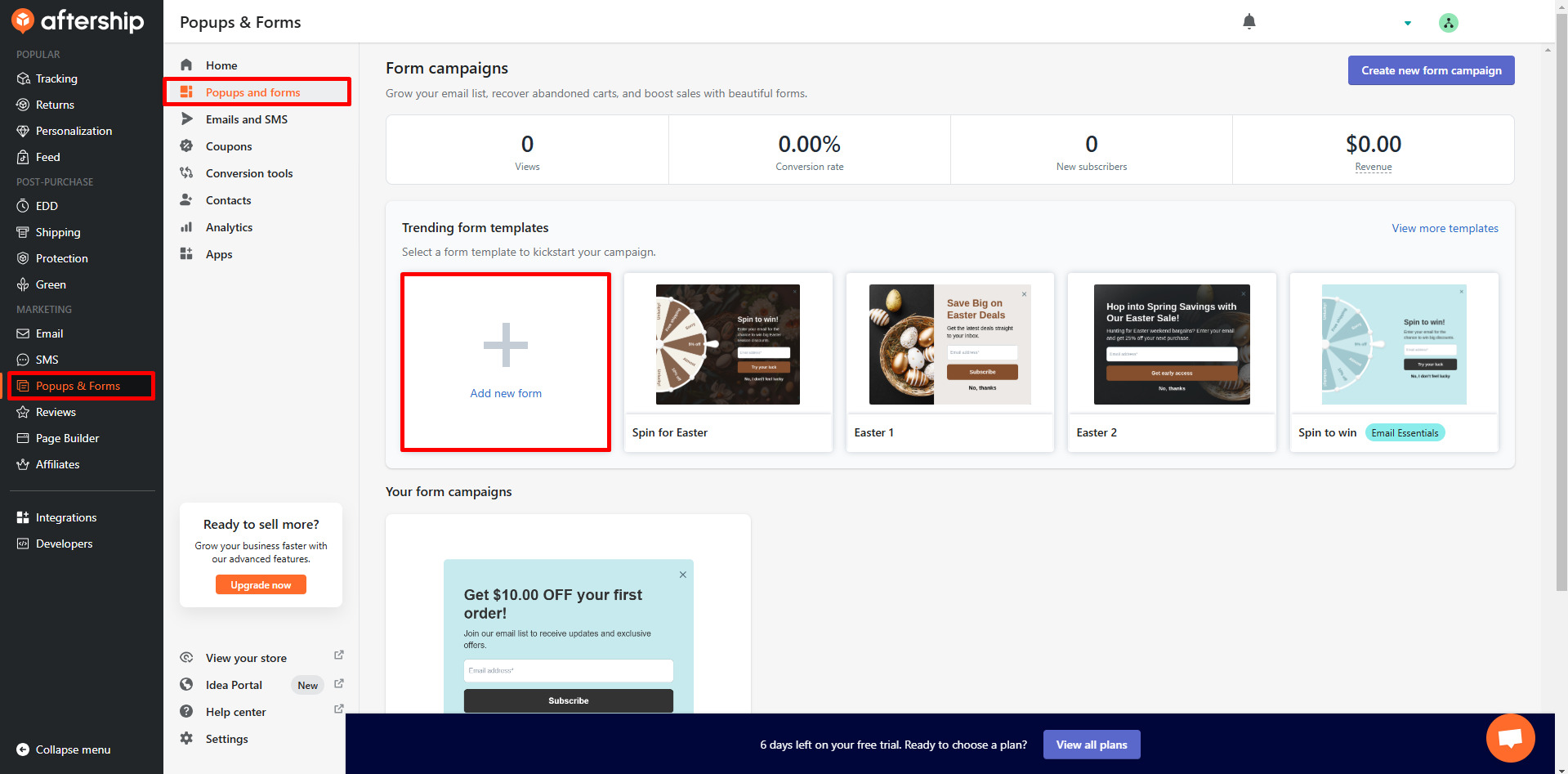Image resolution: width=1568 pixels, height=774 pixels.
Task: Click the Shipping icon
Action: click(x=23, y=232)
